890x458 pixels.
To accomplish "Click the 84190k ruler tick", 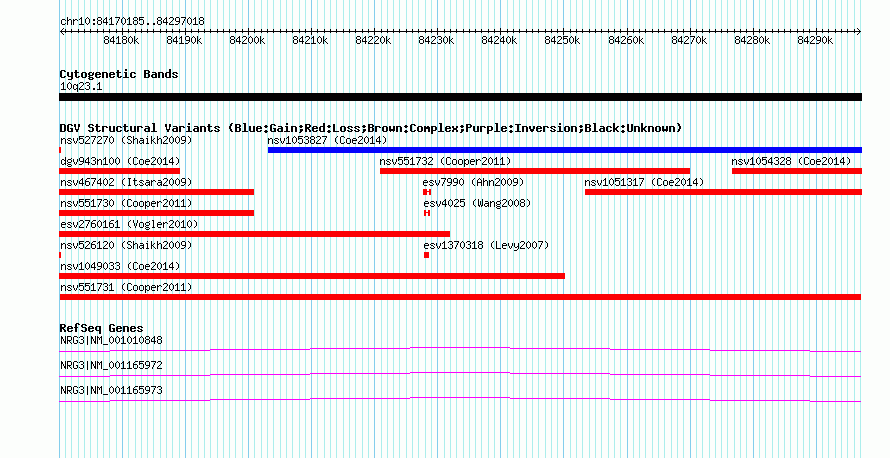I will (x=184, y=40).
